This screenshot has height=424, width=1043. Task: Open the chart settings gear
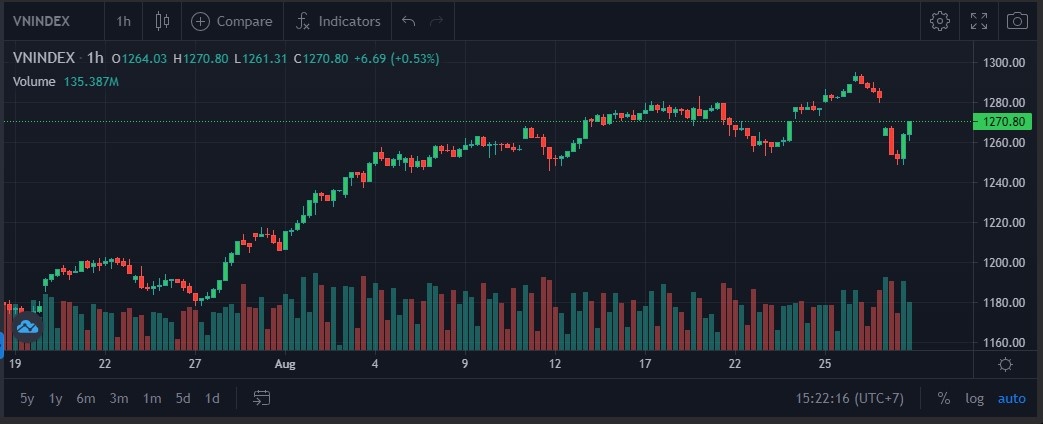(x=939, y=21)
